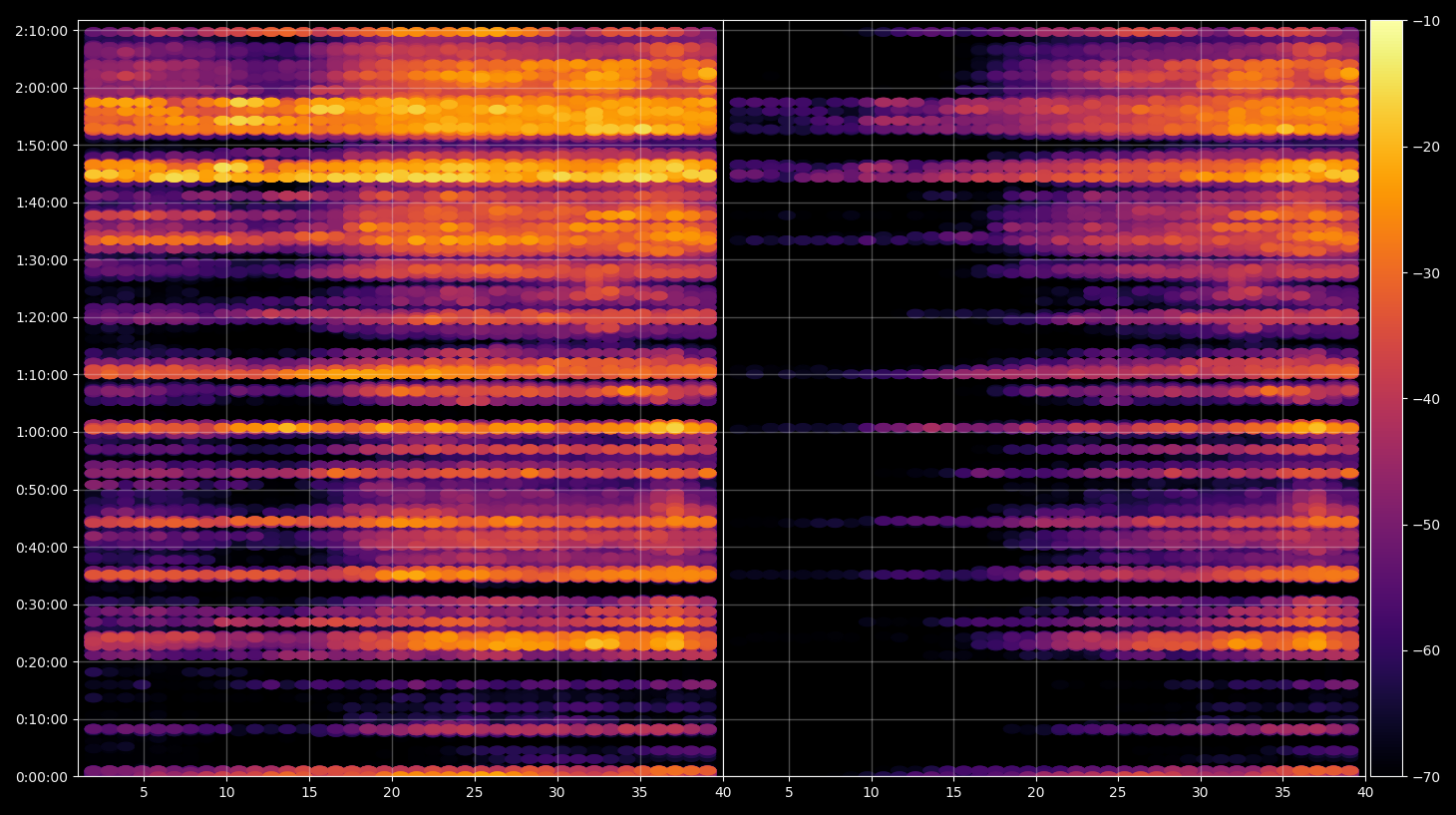Click the 2:00:00 time axis label
This screenshot has height=815, width=1456.
coord(41,88)
